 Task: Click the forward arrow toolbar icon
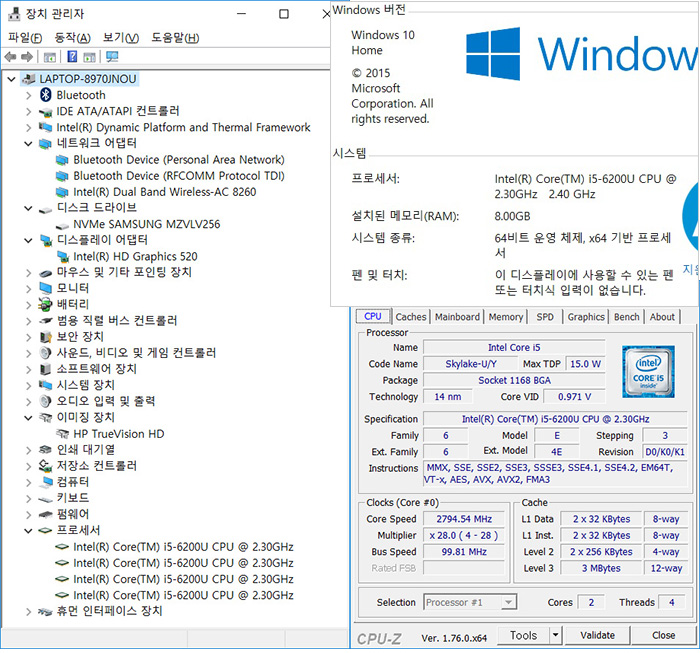tap(27, 57)
